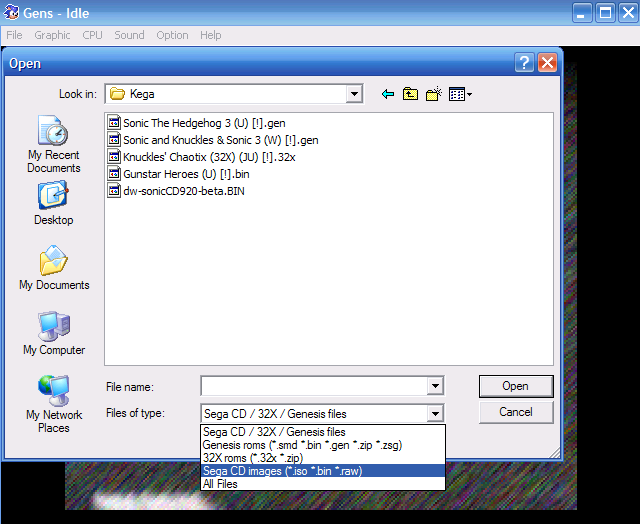This screenshot has height=524, width=640.
Task: Choose Genesis roms filter option
Action: [302, 445]
